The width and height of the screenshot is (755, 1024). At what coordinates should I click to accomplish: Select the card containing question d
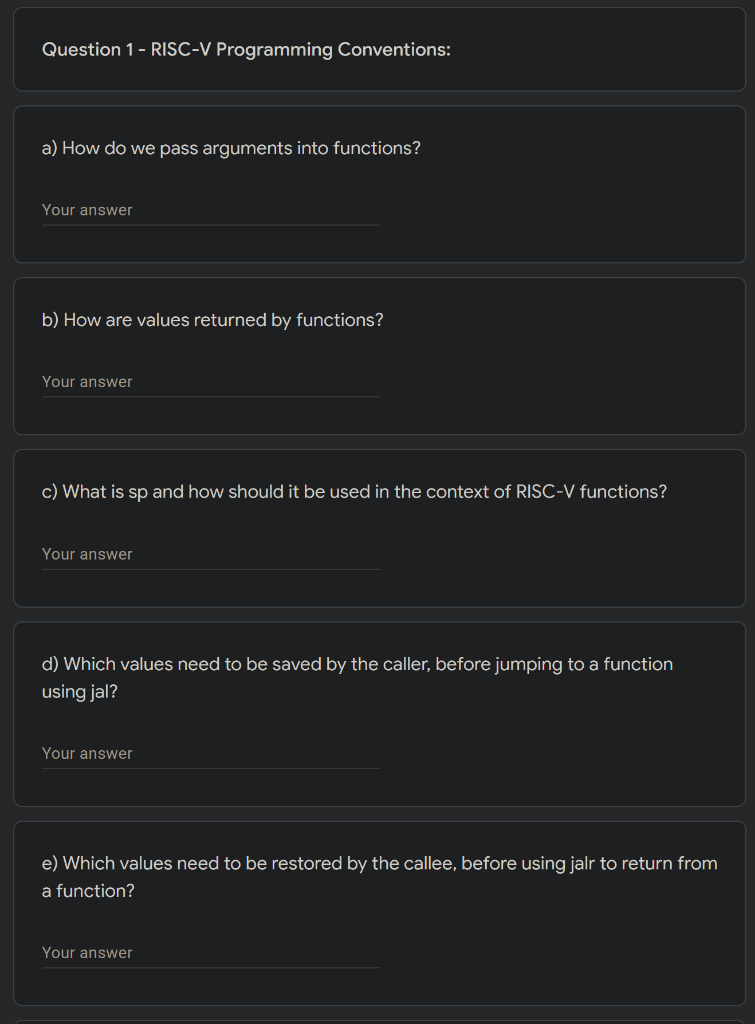(x=378, y=713)
